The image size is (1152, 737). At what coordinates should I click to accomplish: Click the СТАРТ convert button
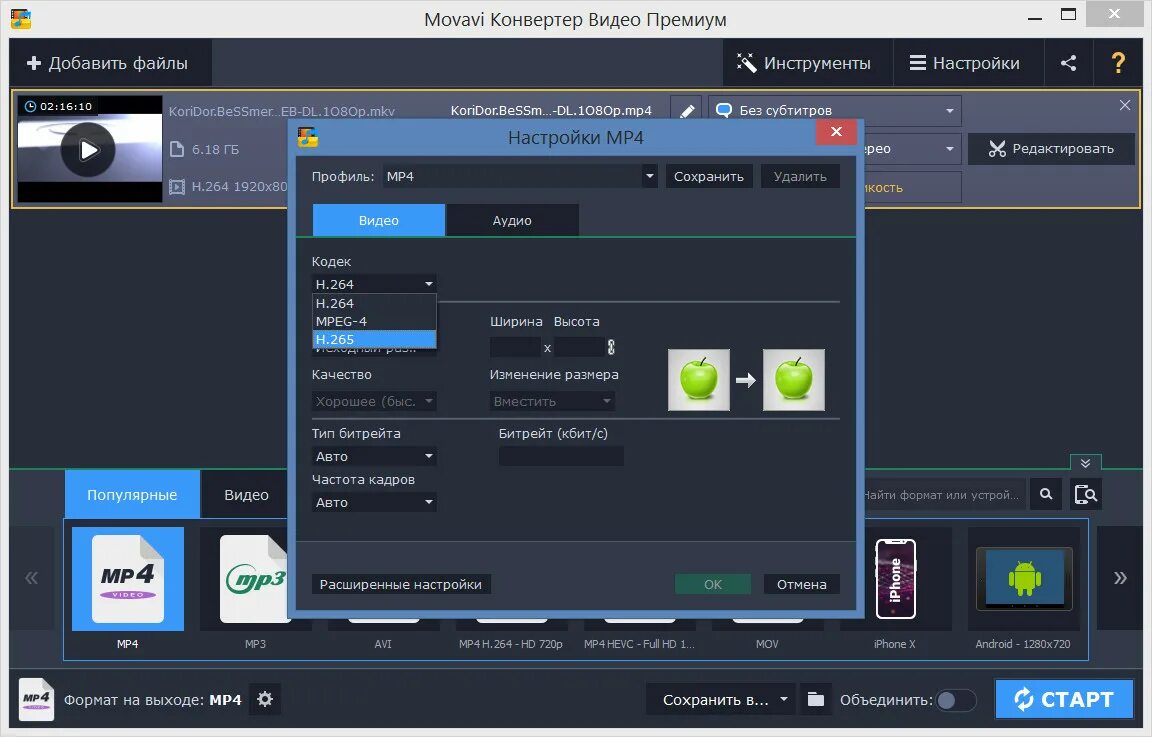coord(1064,700)
